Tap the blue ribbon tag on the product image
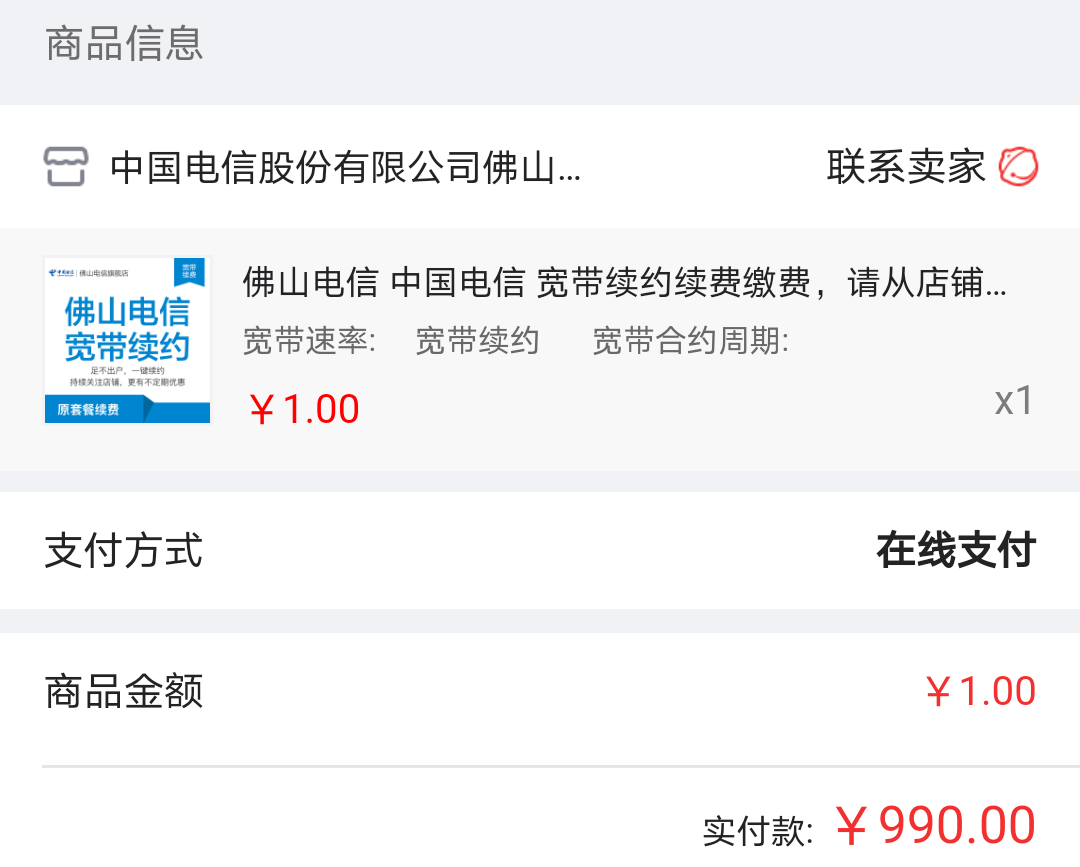The width and height of the screenshot is (1080, 867). pos(189,272)
